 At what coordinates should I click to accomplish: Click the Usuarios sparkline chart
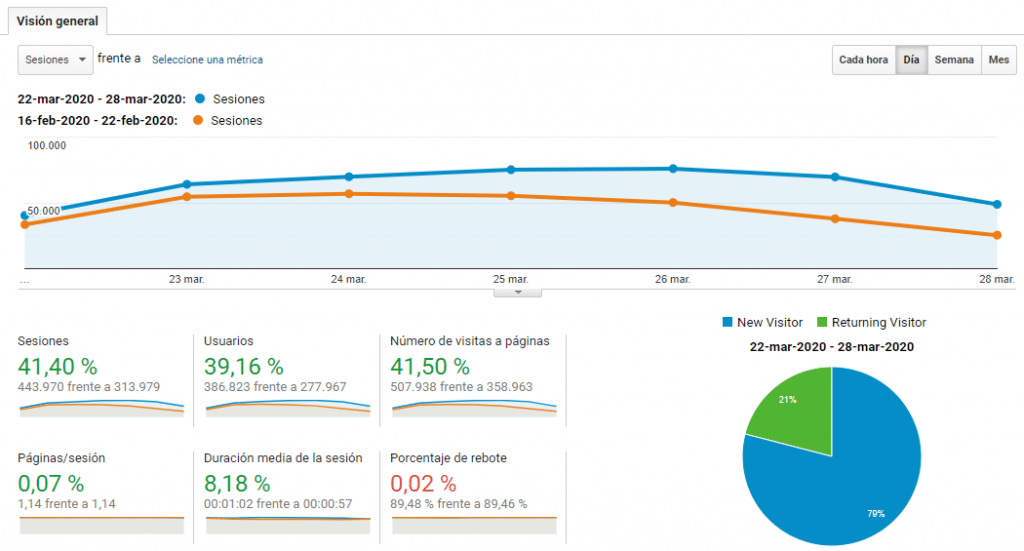coord(288,409)
